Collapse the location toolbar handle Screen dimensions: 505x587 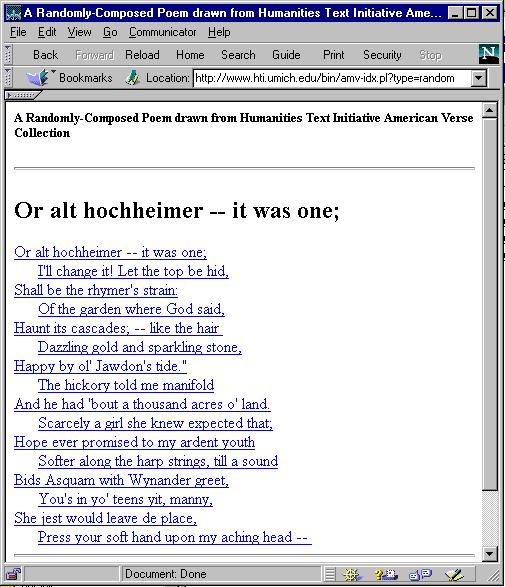pyautogui.click(x=8, y=78)
